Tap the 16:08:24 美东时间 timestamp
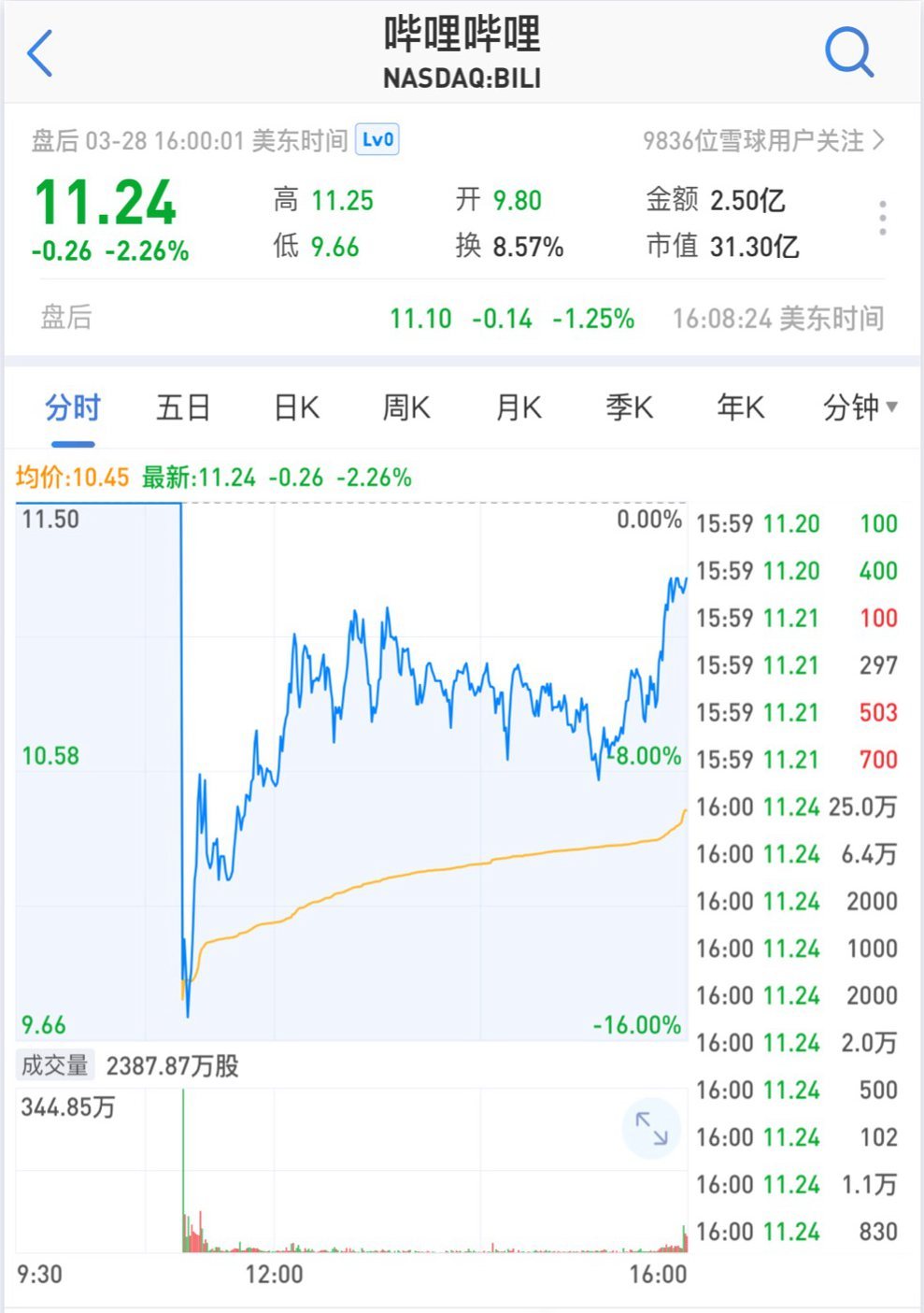 tap(778, 319)
